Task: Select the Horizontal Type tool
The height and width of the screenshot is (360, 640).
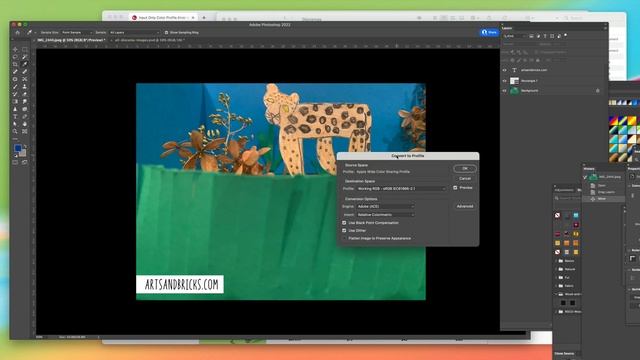Action: 16,116
